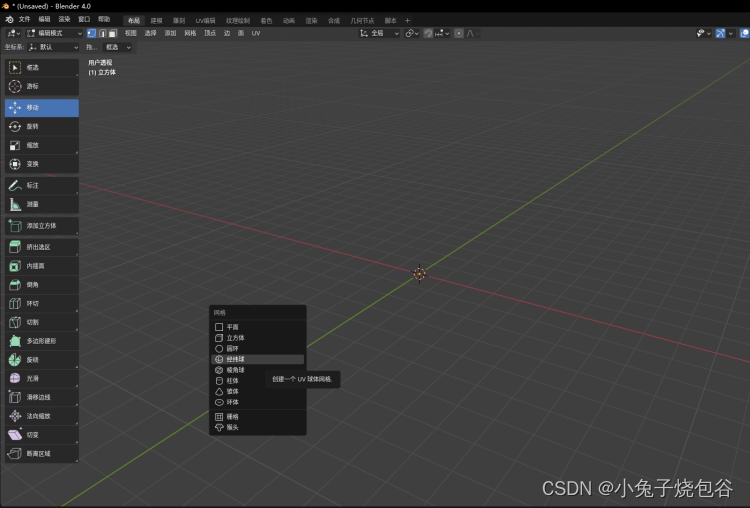
Task: Open the 编辑模式 mode dropdown
Action: [x=54, y=33]
